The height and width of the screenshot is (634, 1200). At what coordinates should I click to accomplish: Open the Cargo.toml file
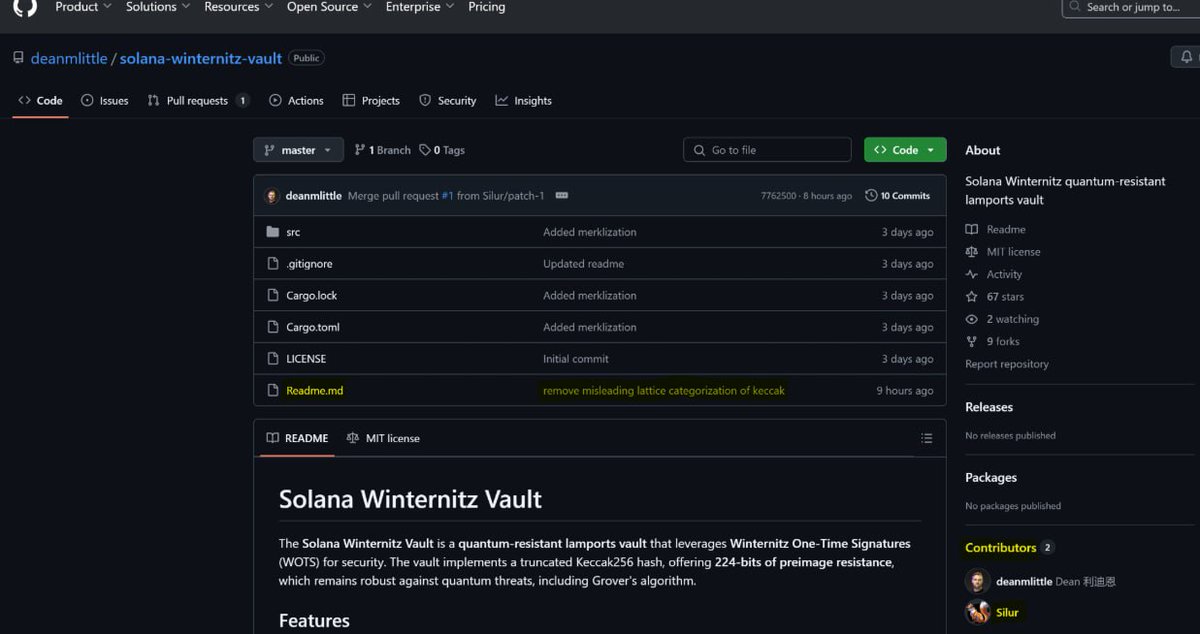(313, 327)
